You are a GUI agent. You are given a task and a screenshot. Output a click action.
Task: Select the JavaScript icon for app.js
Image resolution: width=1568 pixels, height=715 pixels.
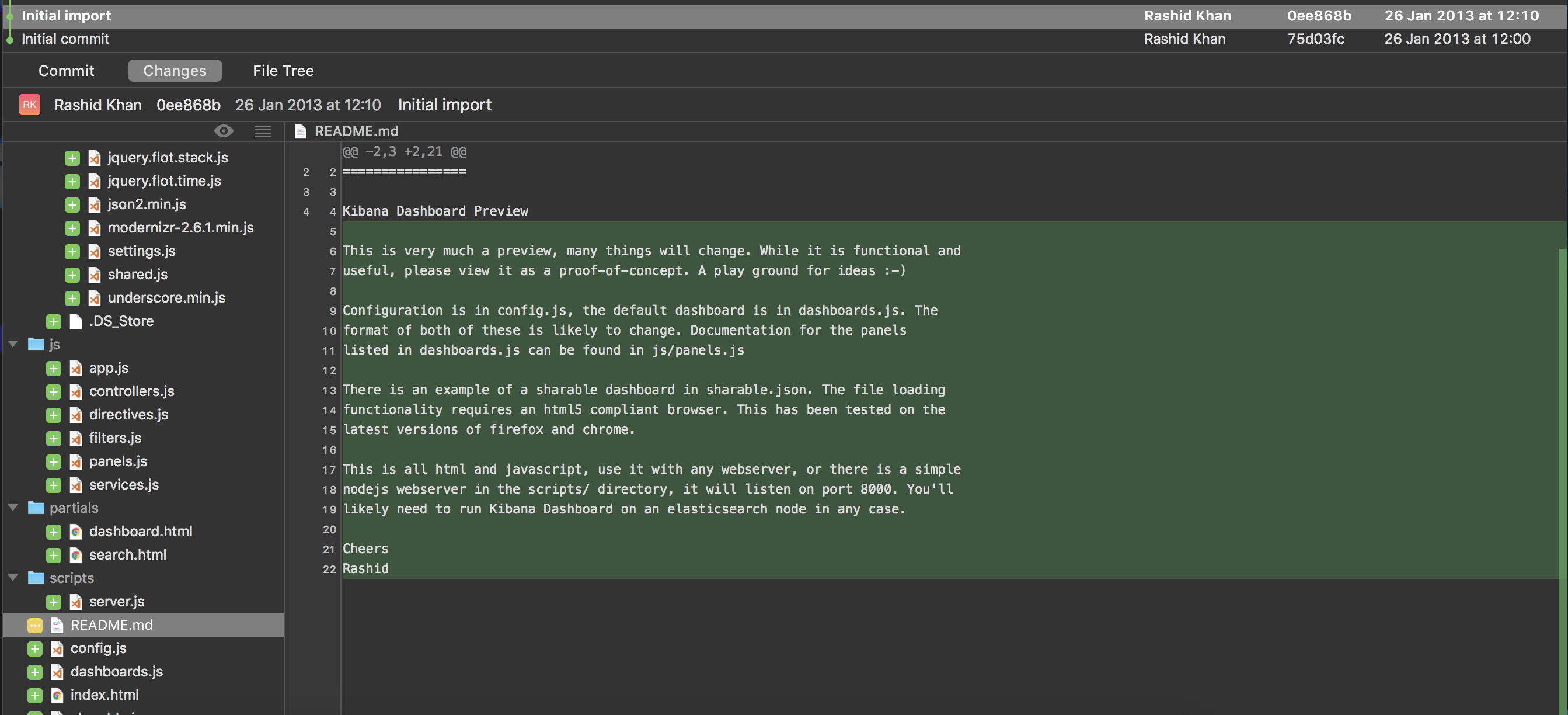point(75,368)
